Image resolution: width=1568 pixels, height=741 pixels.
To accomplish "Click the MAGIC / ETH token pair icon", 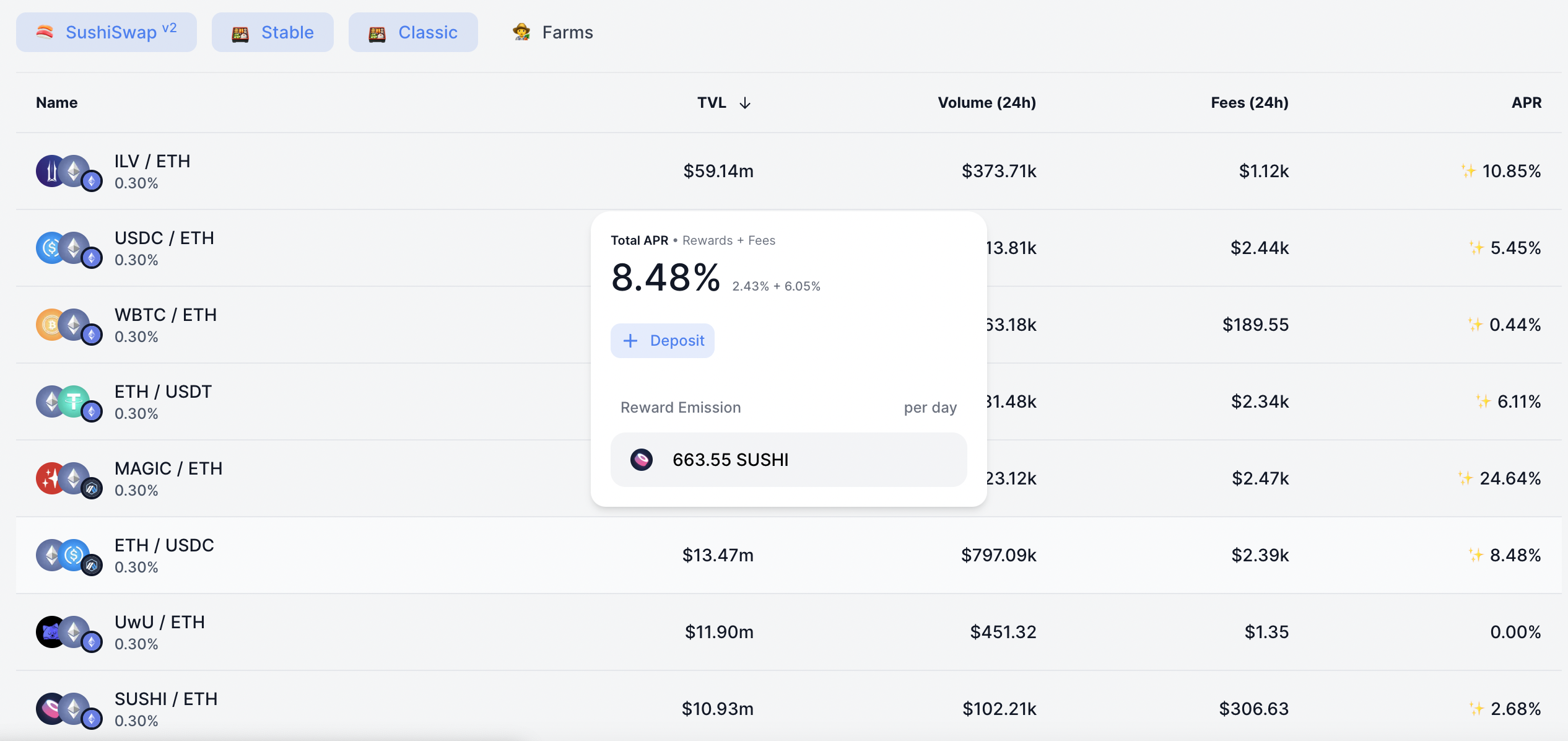I will pos(69,480).
